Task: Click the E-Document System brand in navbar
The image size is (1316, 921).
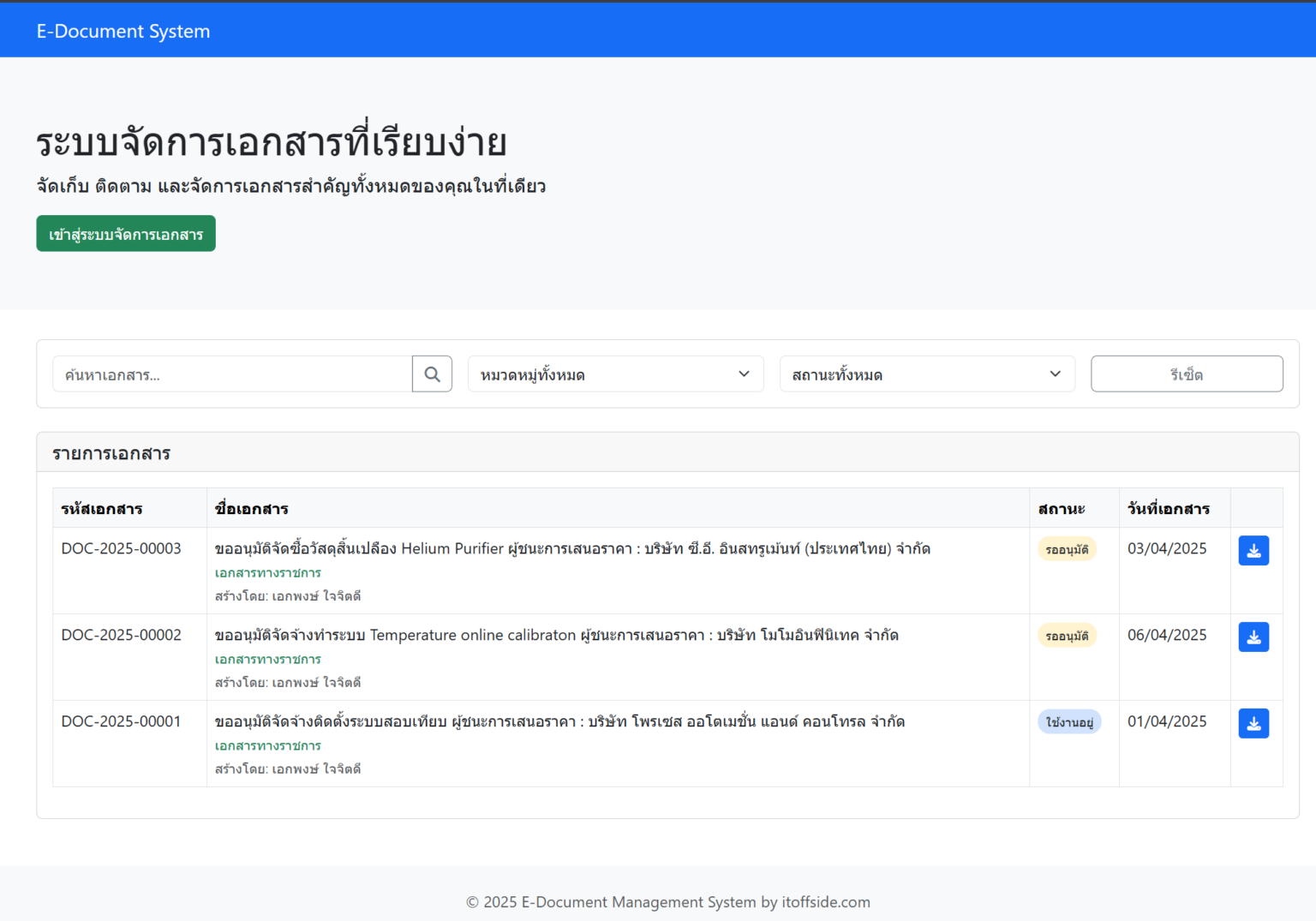Action: point(123,30)
